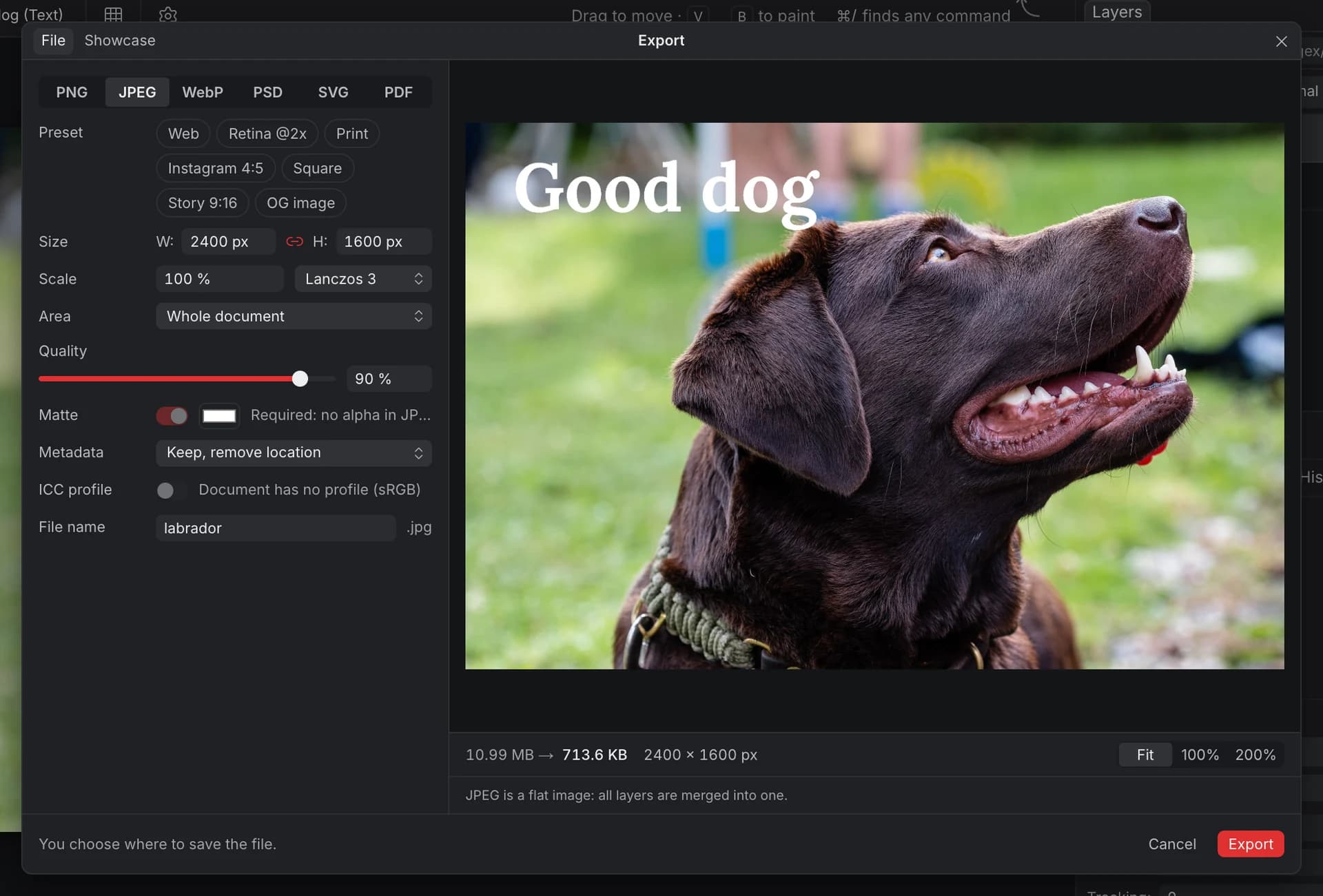Choose the PSD format tab

coord(267,92)
